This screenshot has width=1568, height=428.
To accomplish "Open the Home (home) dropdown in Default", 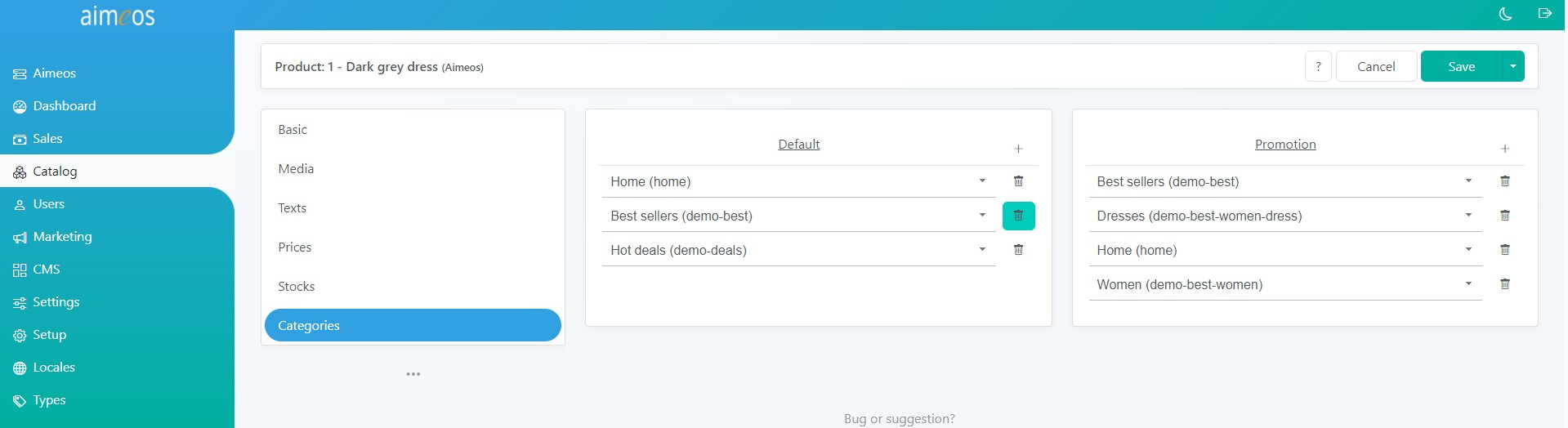I will coord(798,181).
